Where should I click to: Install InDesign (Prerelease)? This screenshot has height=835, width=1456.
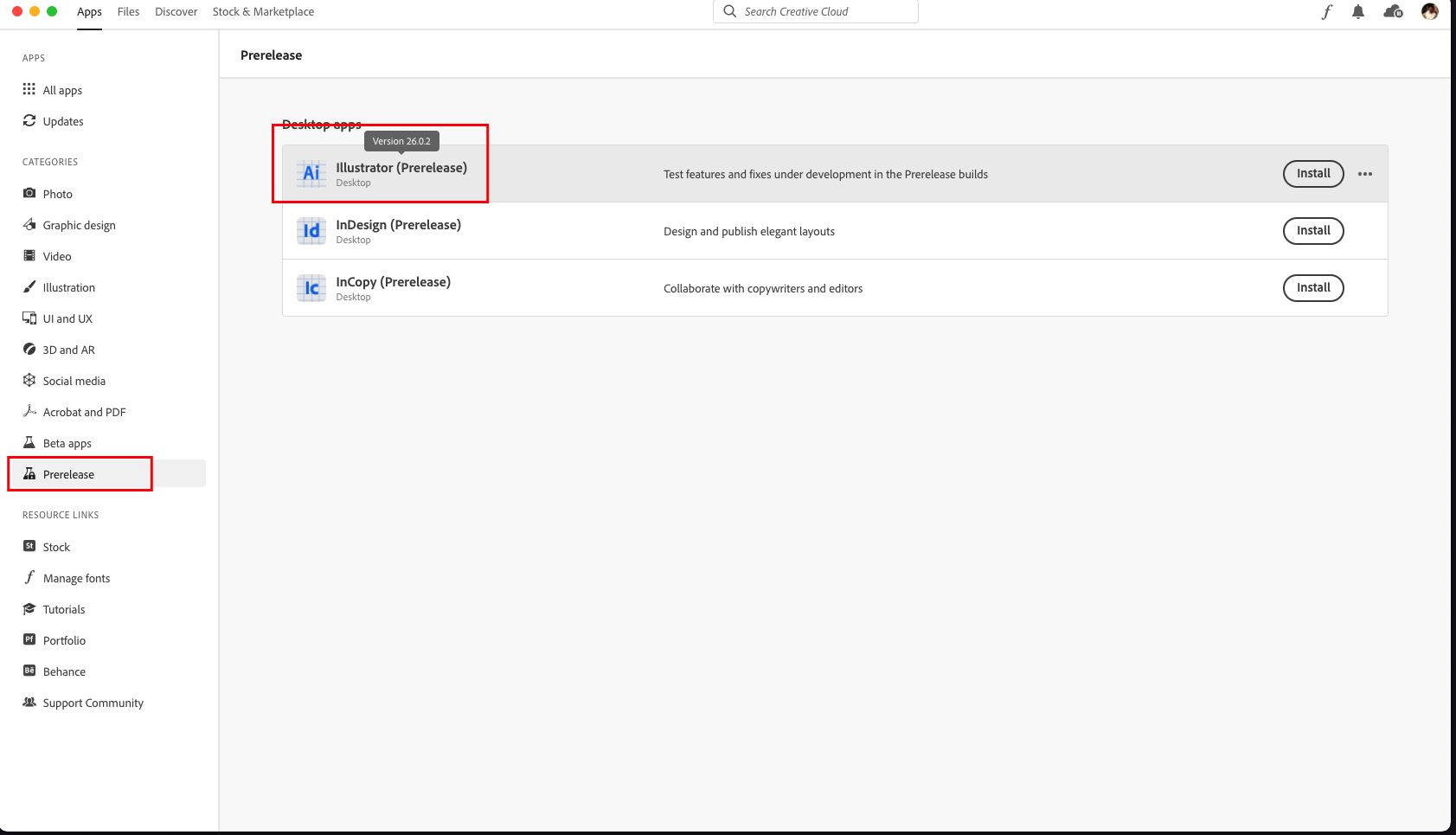[1313, 231]
